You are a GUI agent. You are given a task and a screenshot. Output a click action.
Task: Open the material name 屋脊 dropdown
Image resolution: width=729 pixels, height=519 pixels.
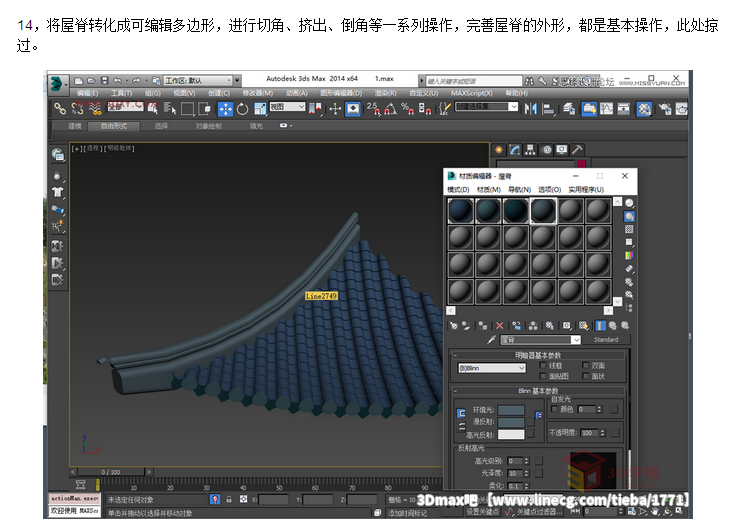point(540,340)
